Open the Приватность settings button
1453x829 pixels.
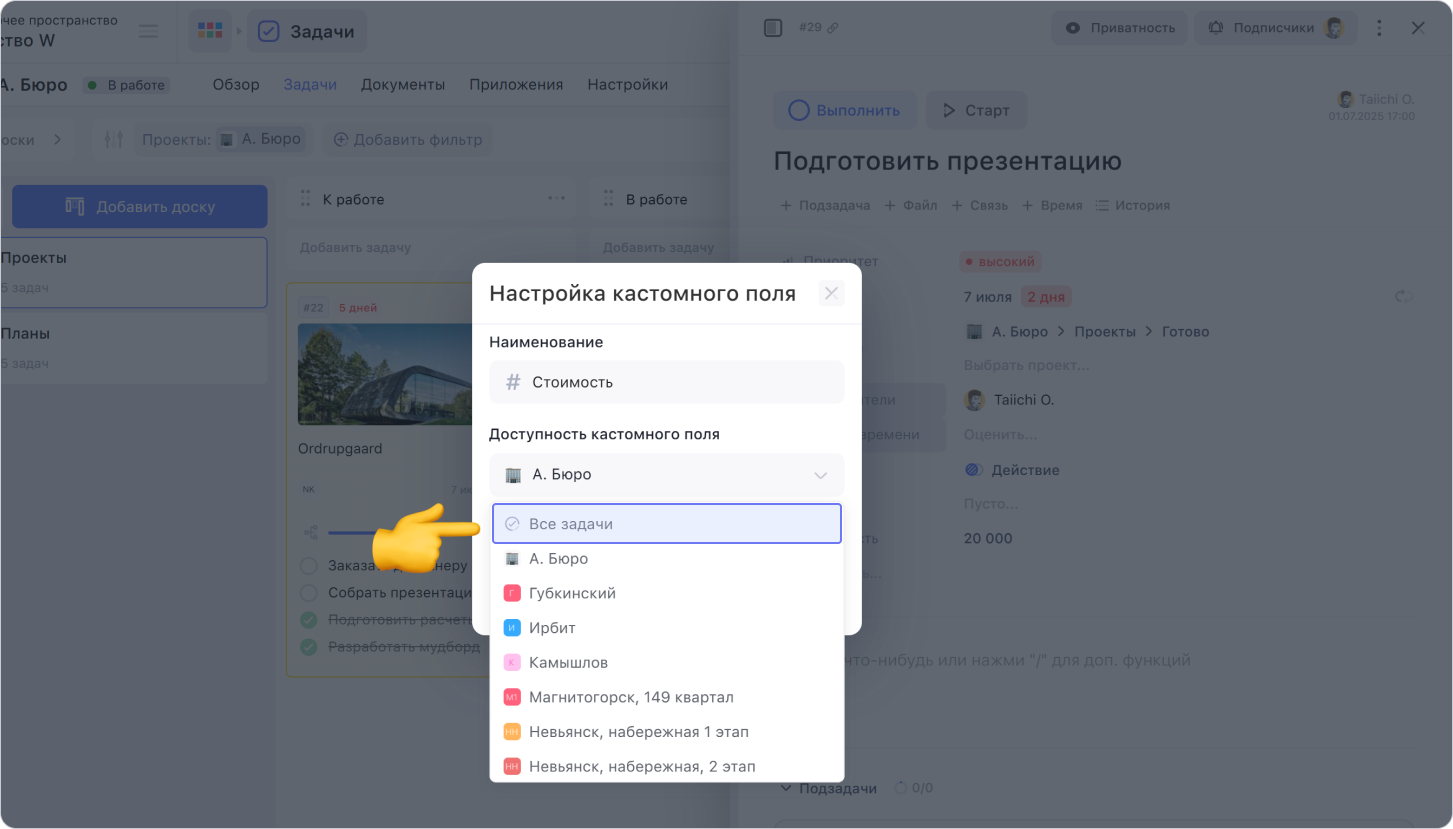tap(1120, 28)
